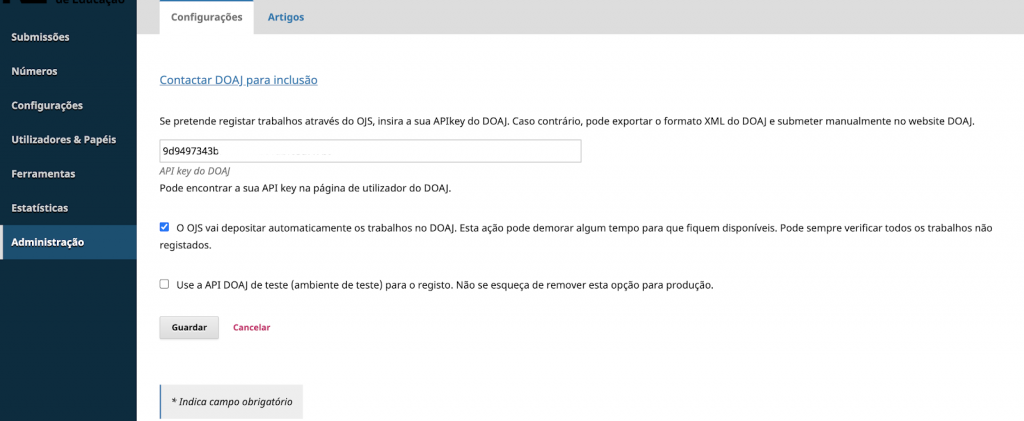Switch to the Artigos tab

coord(285,17)
